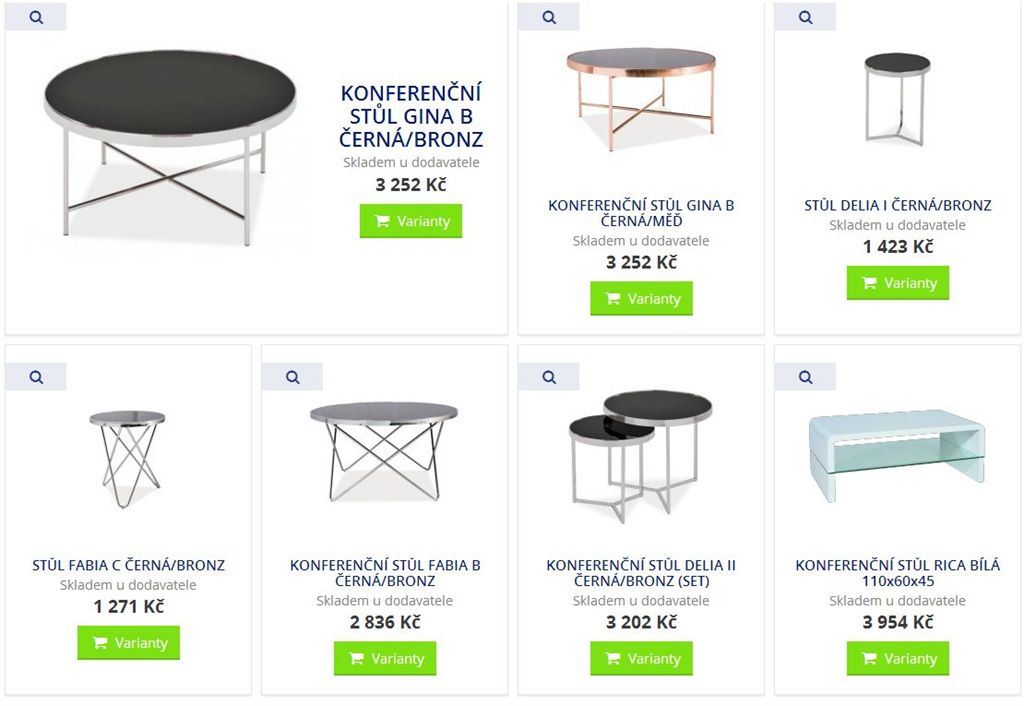This screenshot has height=706, width=1024.
Task: Select Varianty under Delia I 1 423 Kč
Action: pos(898,283)
